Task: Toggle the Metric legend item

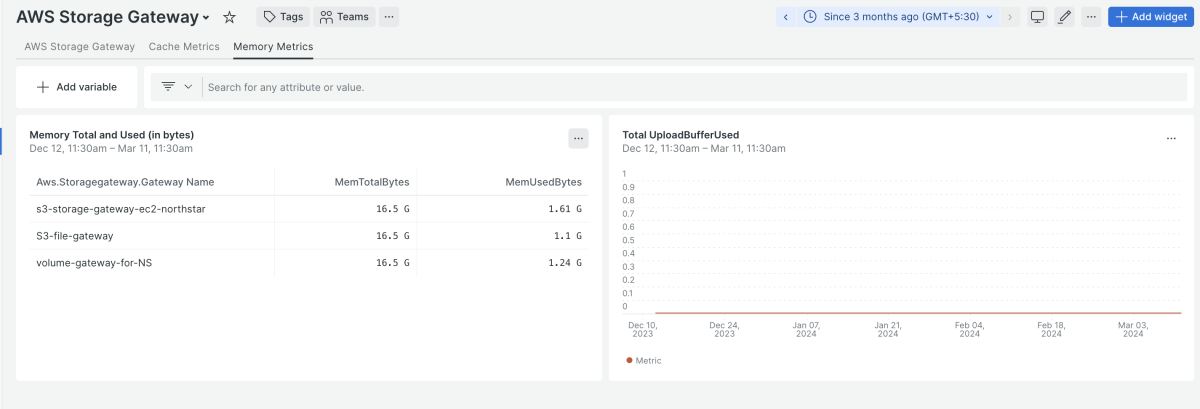Action: (x=644, y=360)
